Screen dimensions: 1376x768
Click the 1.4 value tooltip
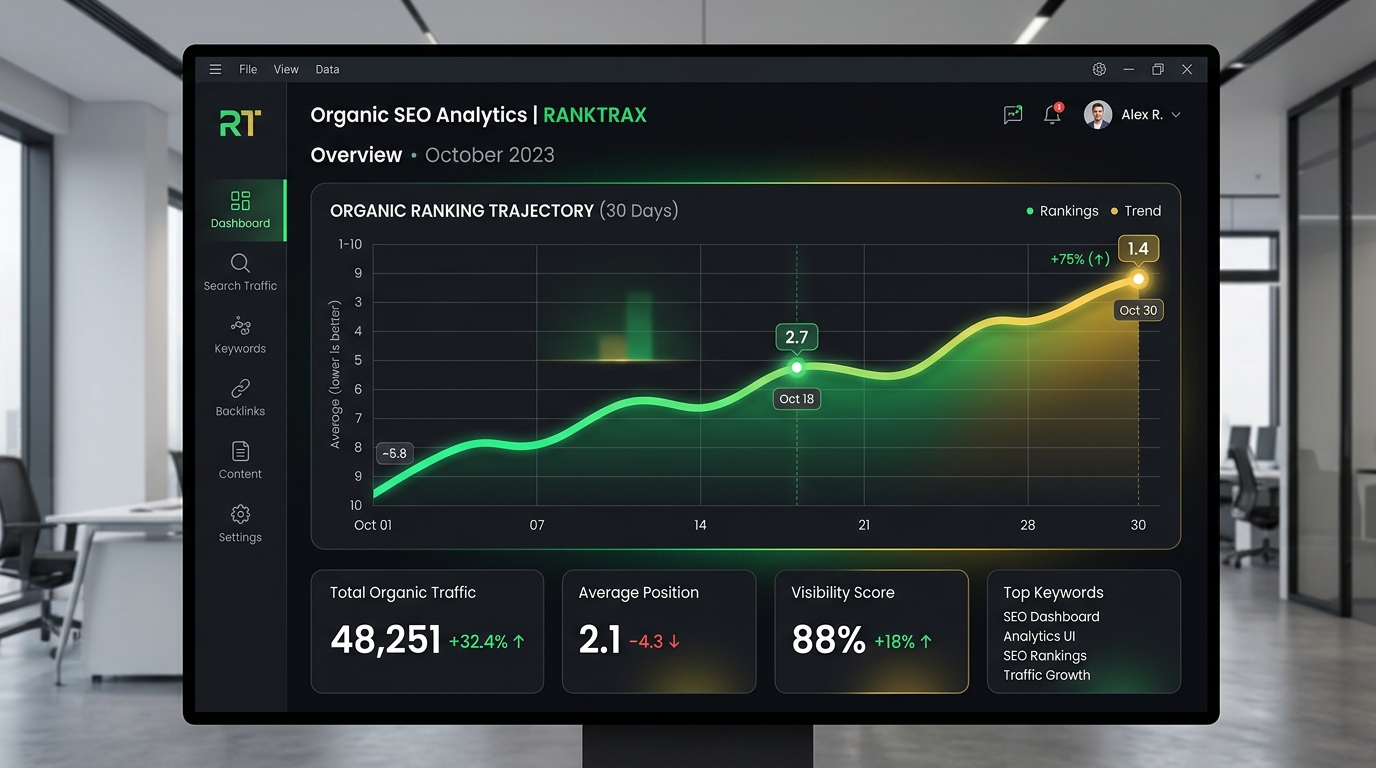1138,249
